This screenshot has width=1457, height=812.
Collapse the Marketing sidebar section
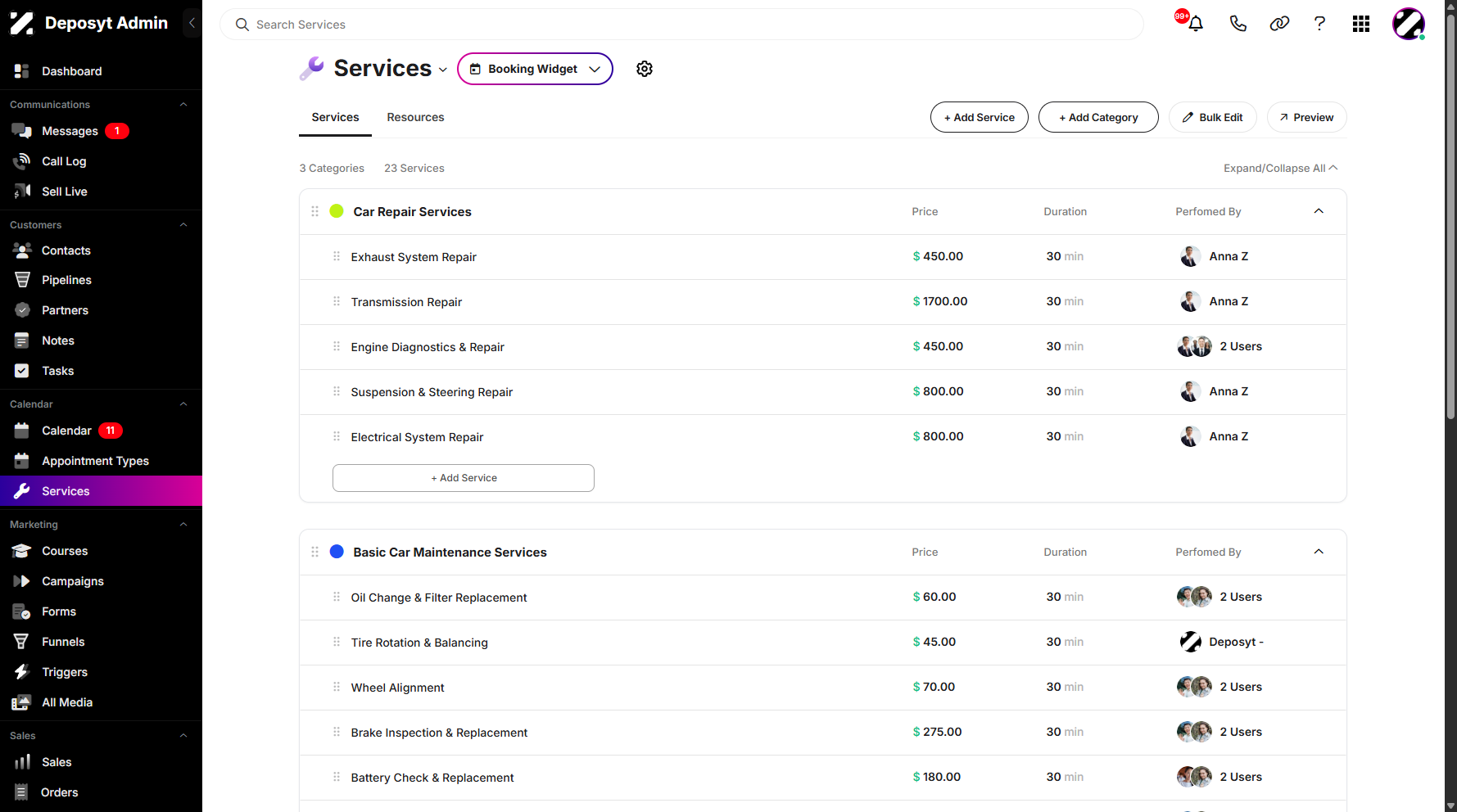(x=183, y=525)
